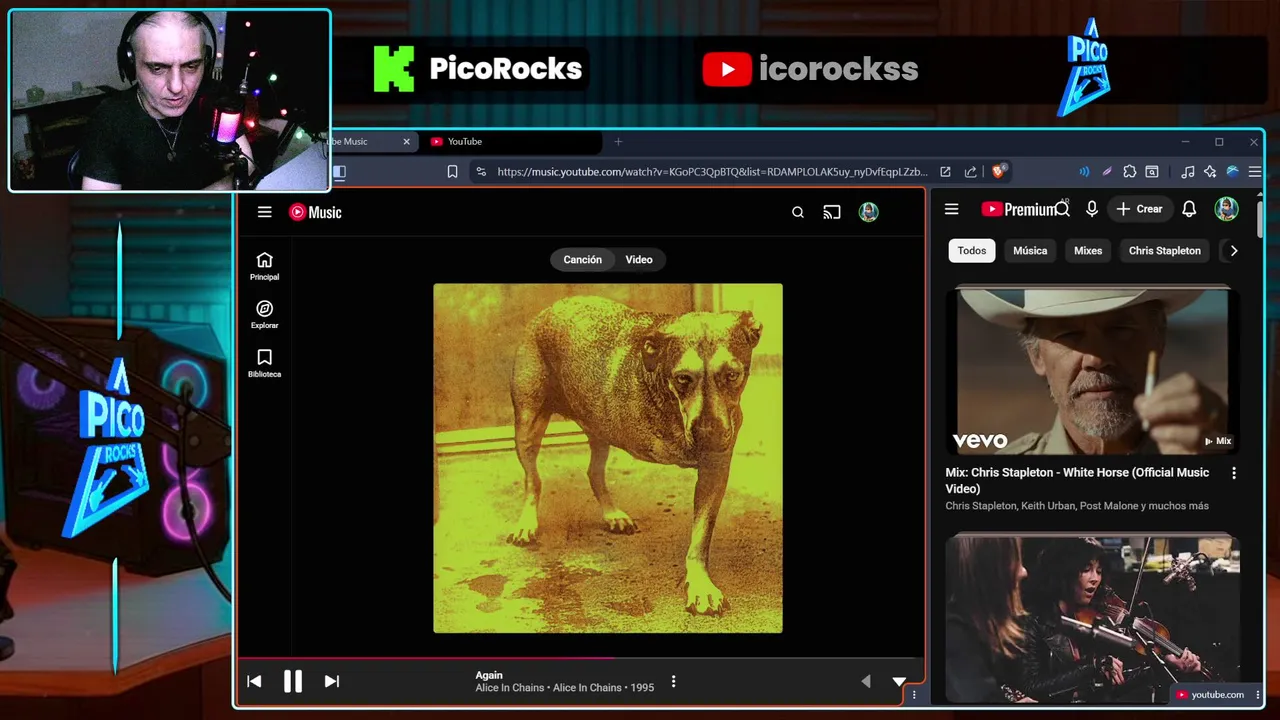1280x720 pixels.
Task: Open options for the Chris Stapleton mix
Action: pos(1234,473)
